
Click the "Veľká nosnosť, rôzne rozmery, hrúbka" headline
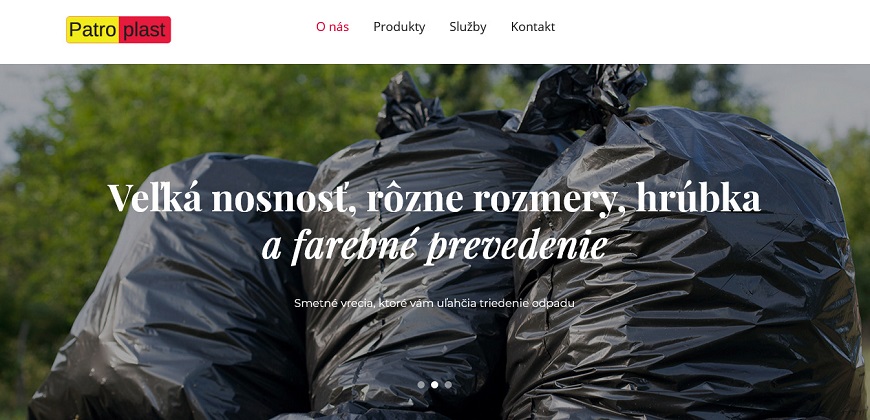[434, 198]
